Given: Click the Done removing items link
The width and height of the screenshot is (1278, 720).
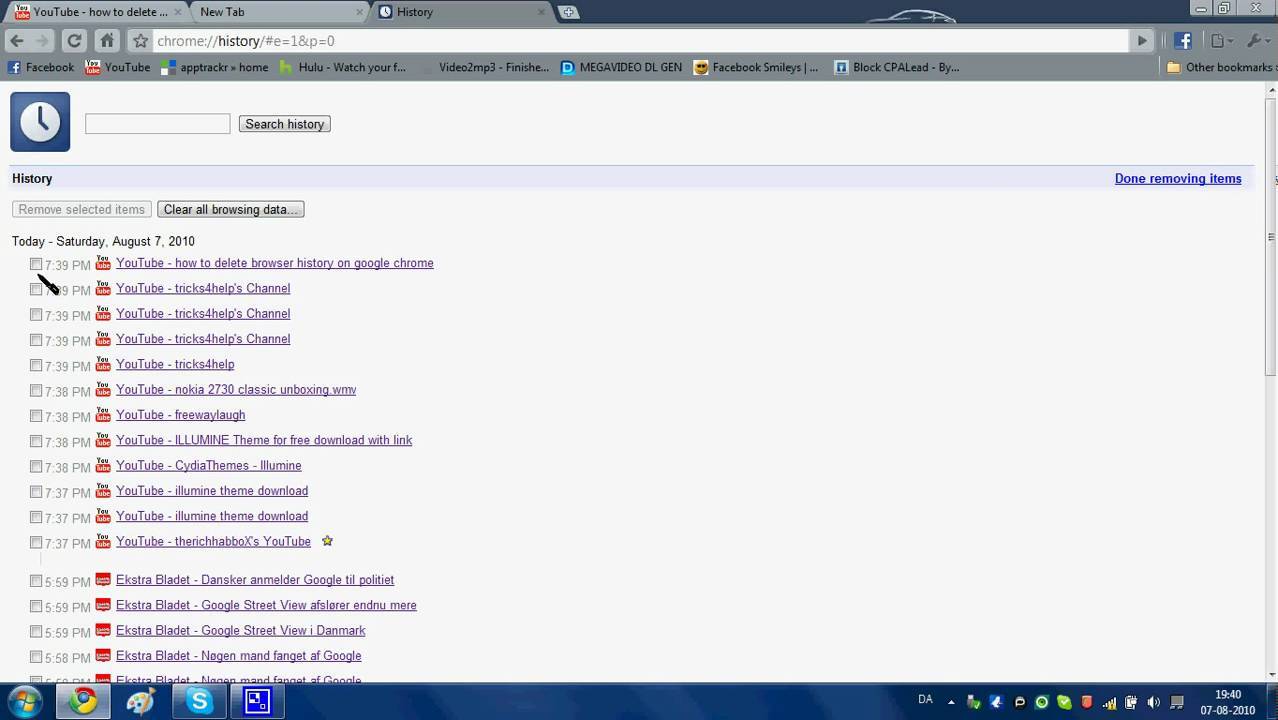Looking at the screenshot, I should pyautogui.click(x=1178, y=178).
